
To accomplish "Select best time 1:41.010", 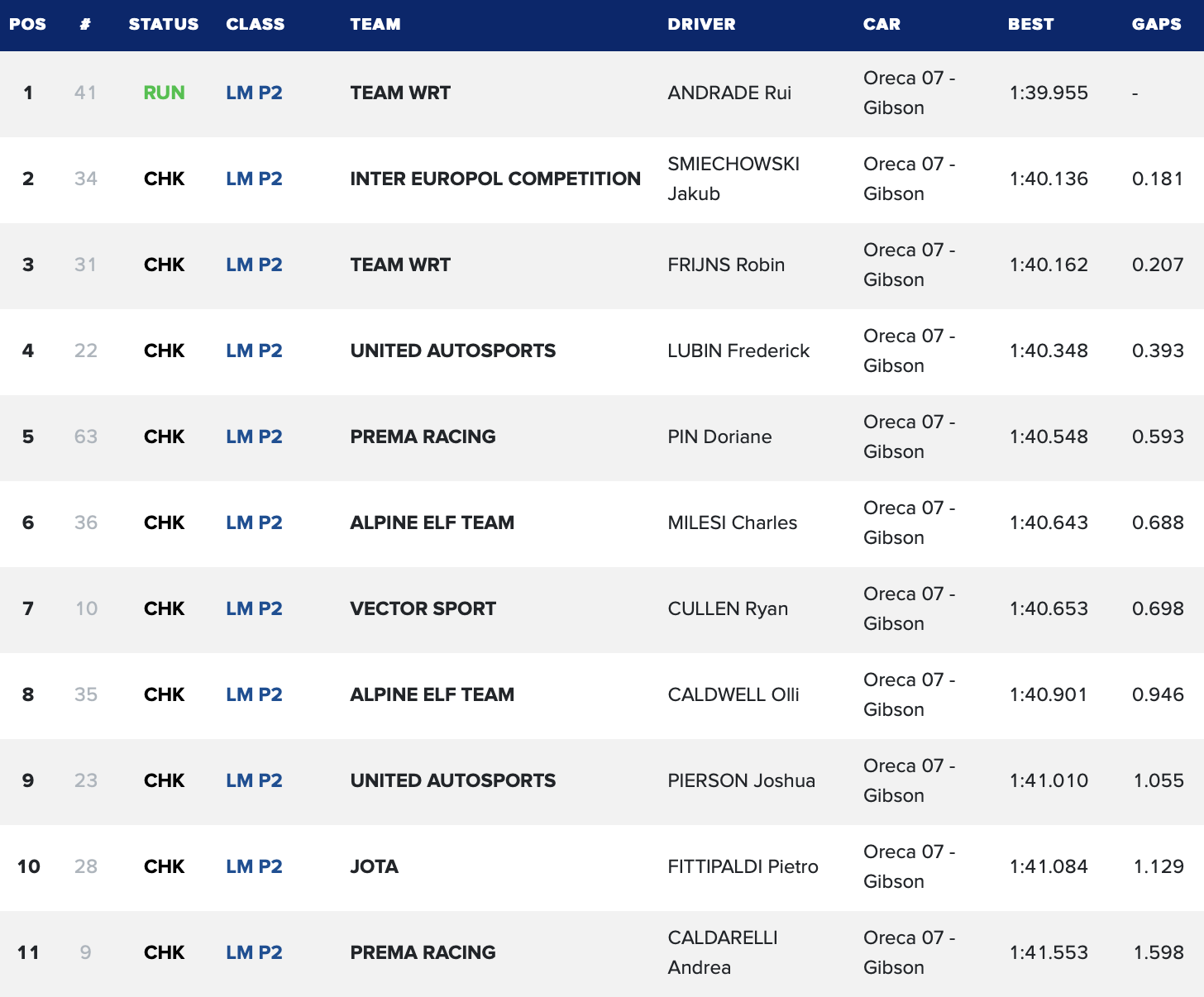I will 1049,780.
